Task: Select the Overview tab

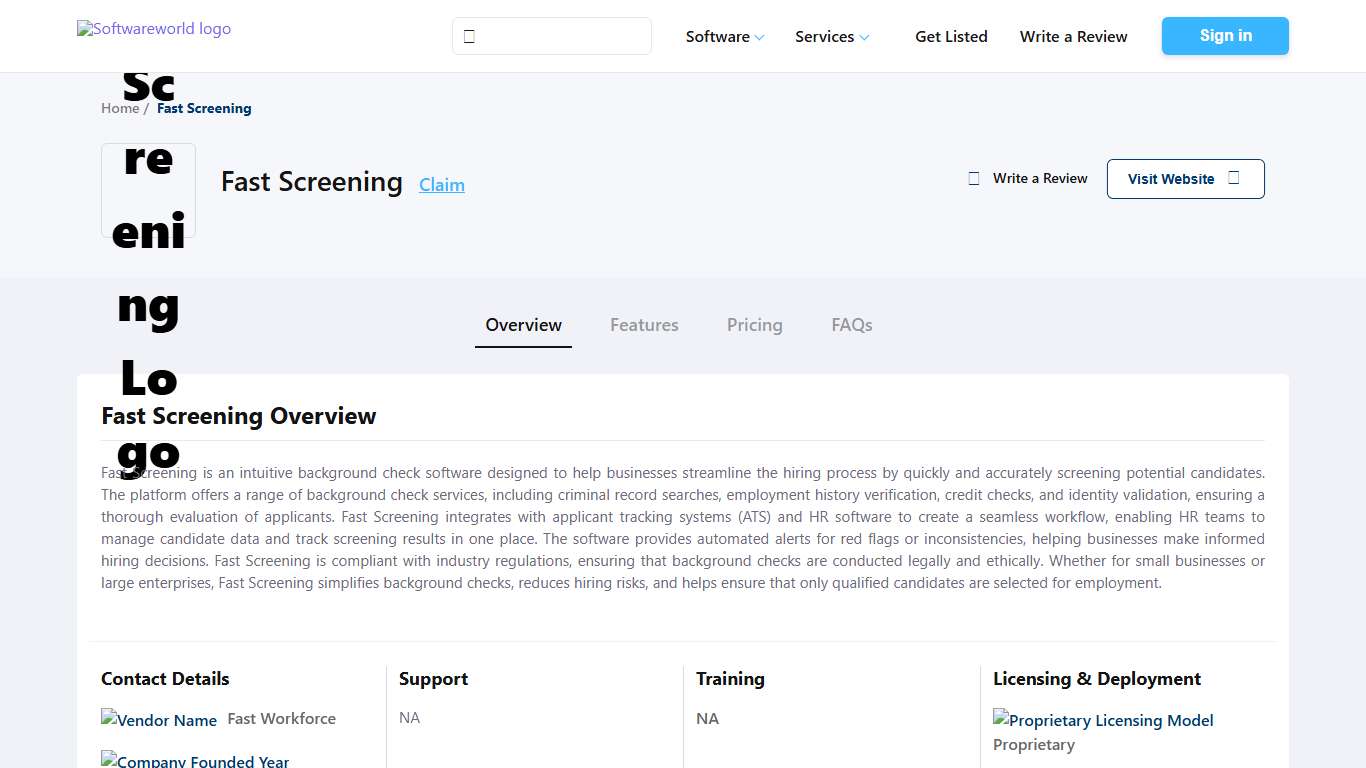Action: click(523, 325)
